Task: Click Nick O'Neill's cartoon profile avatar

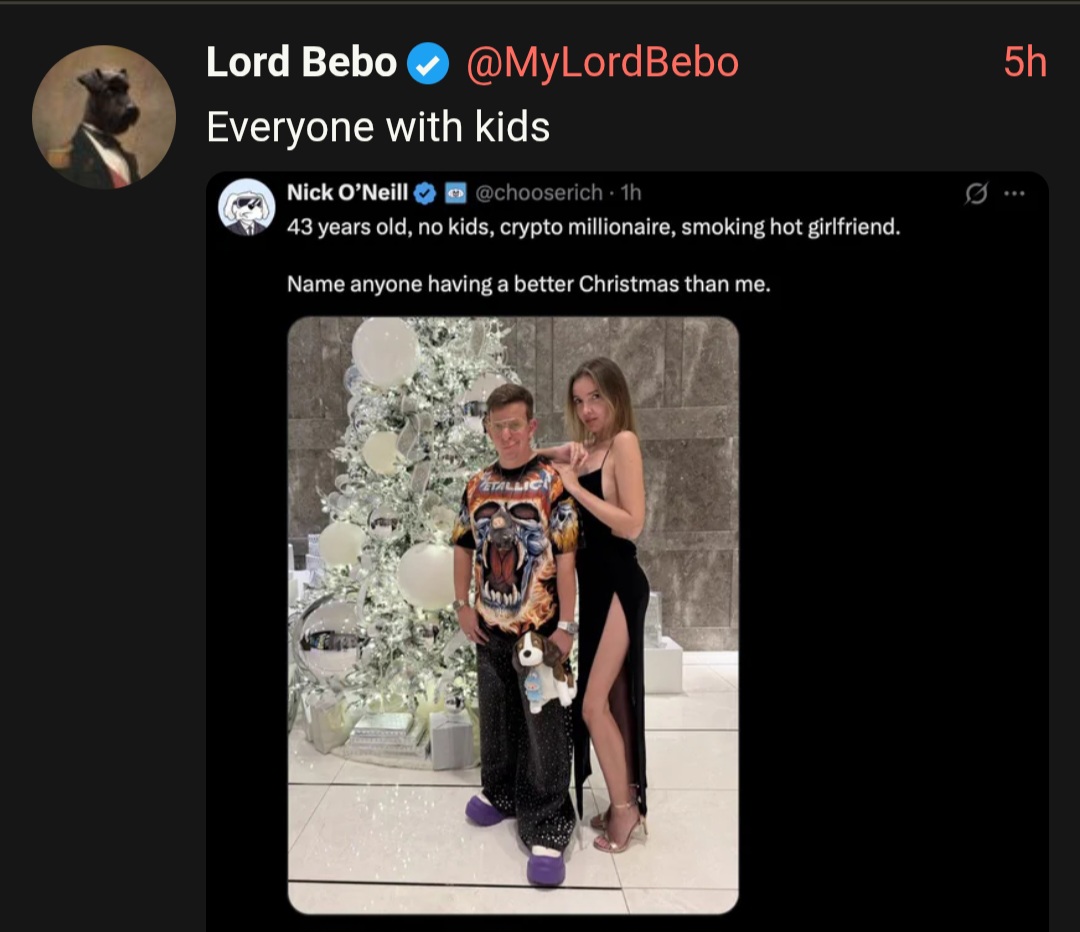Action: coord(246,206)
